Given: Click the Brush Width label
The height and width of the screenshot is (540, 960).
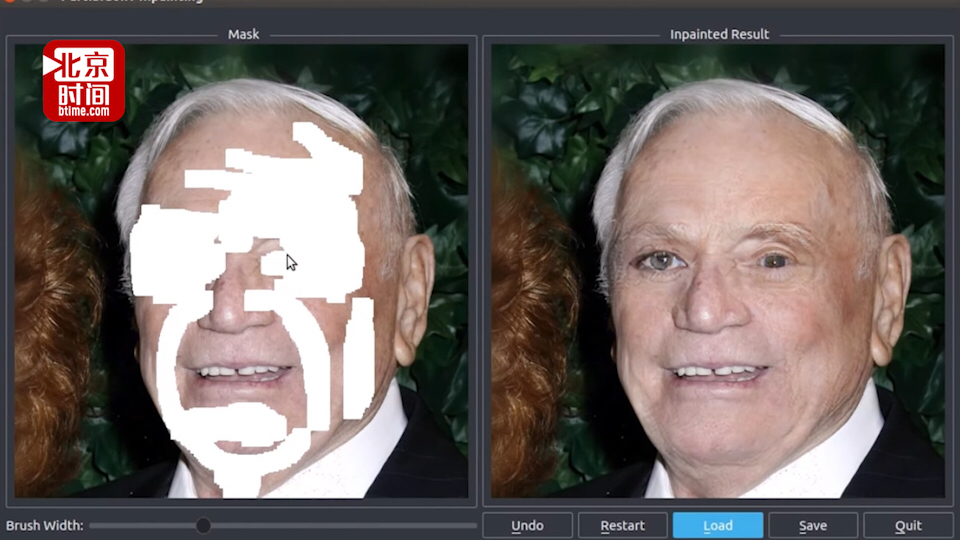Looking at the screenshot, I should [x=45, y=525].
